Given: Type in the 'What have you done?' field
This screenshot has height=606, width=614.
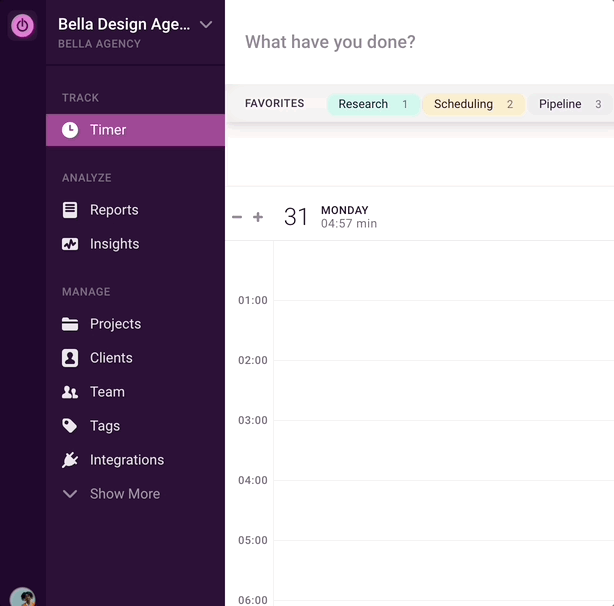Looking at the screenshot, I should (420, 42).
